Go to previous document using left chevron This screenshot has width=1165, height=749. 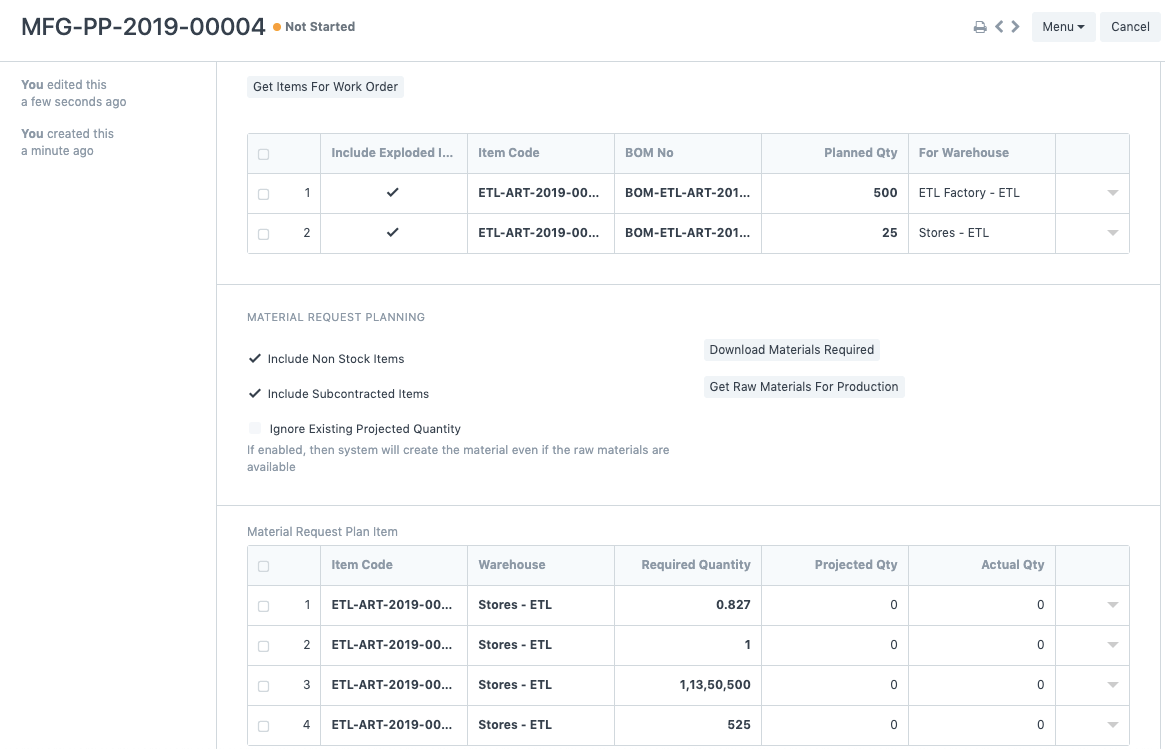pyautogui.click(x=999, y=27)
